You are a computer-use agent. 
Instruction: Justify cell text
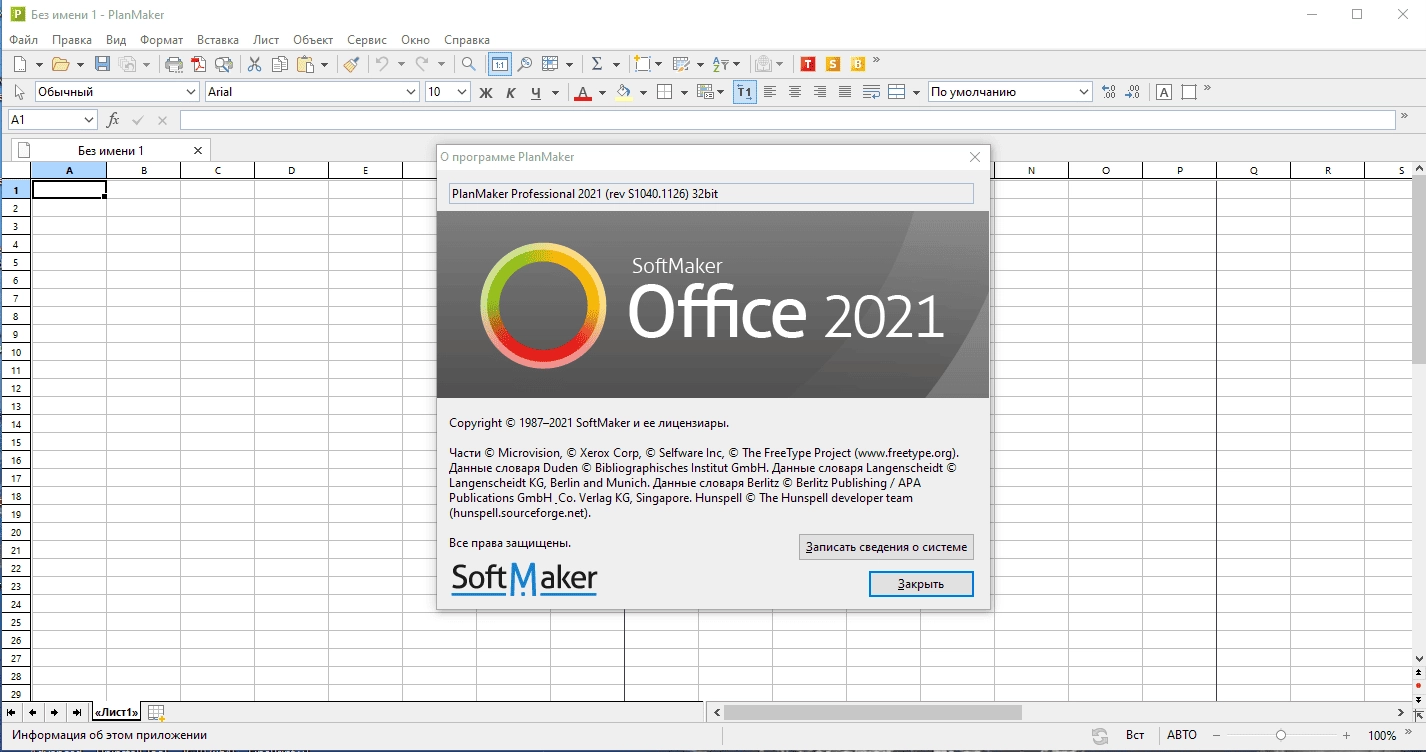(845, 92)
